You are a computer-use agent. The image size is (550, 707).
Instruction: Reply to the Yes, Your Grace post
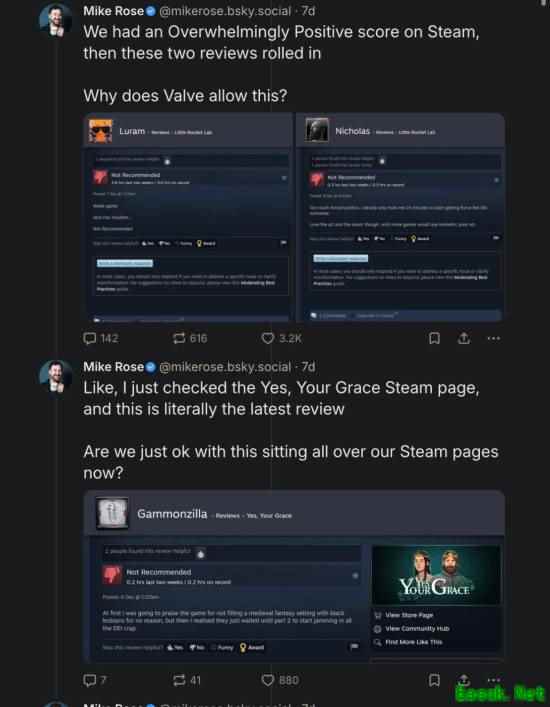(x=95, y=680)
